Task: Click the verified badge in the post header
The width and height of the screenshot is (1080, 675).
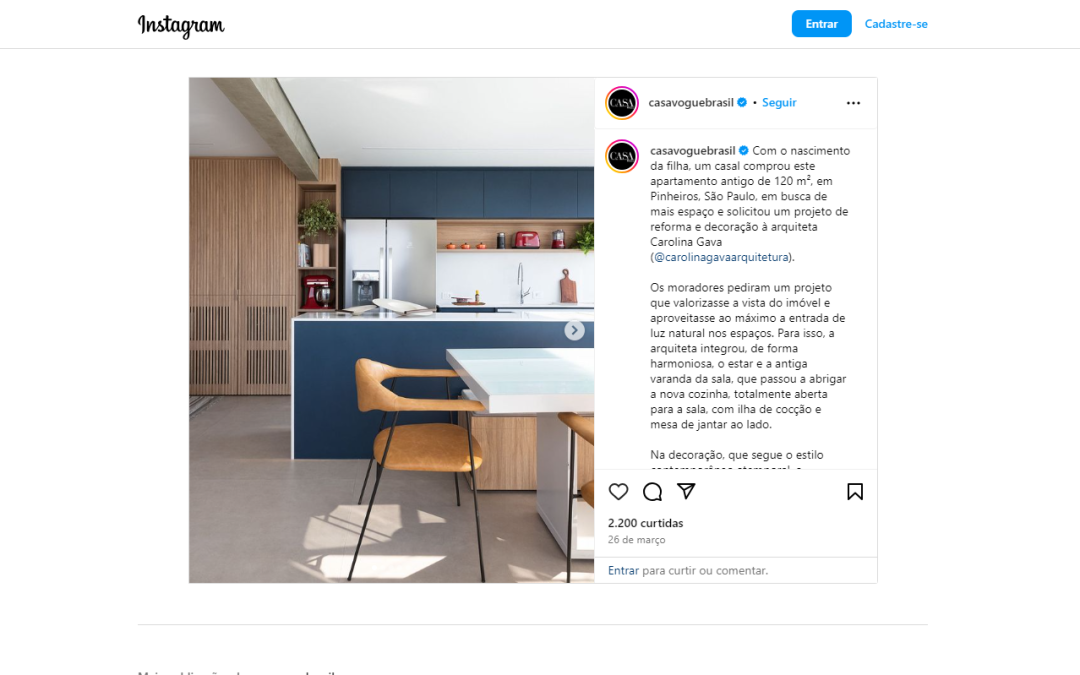Action: (742, 102)
